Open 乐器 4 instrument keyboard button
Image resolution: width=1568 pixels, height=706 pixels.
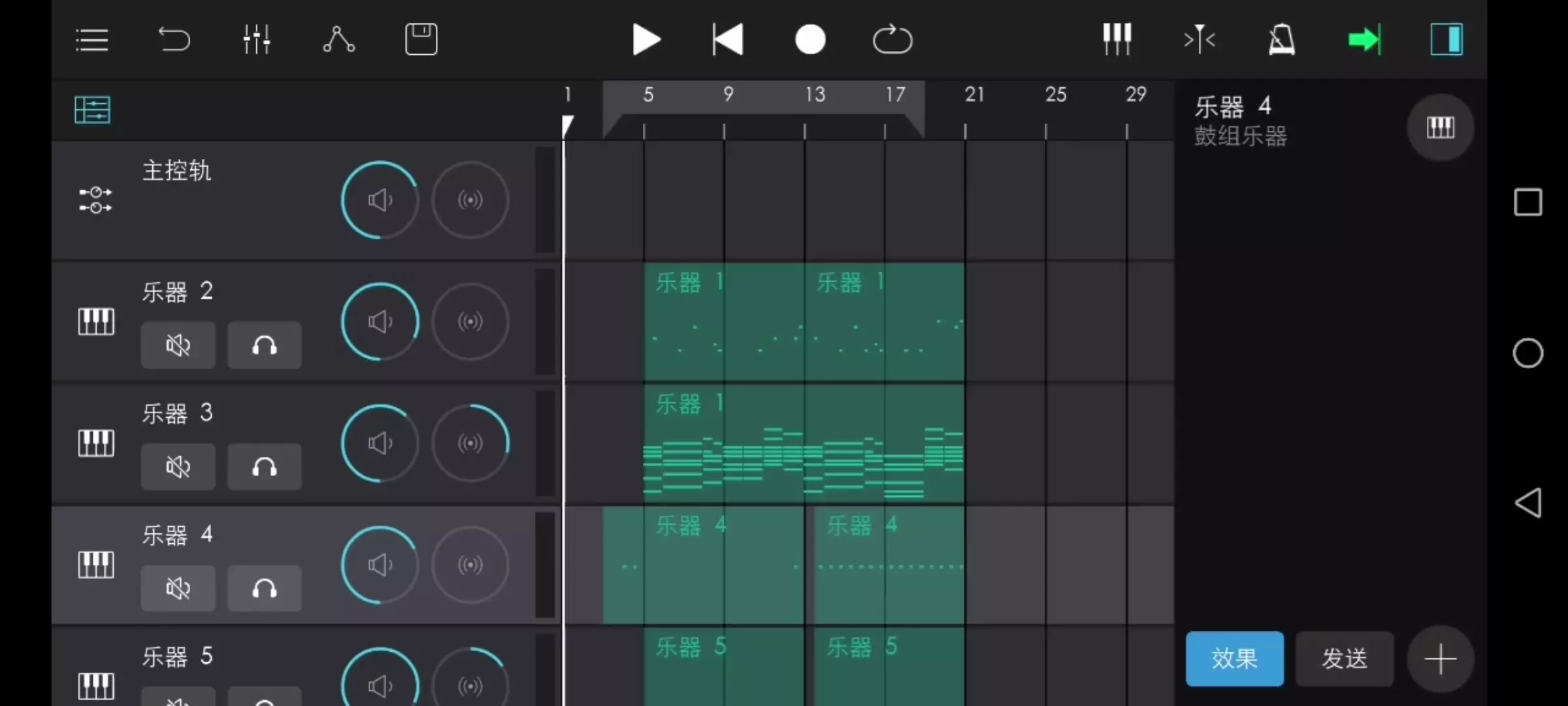tap(1440, 127)
